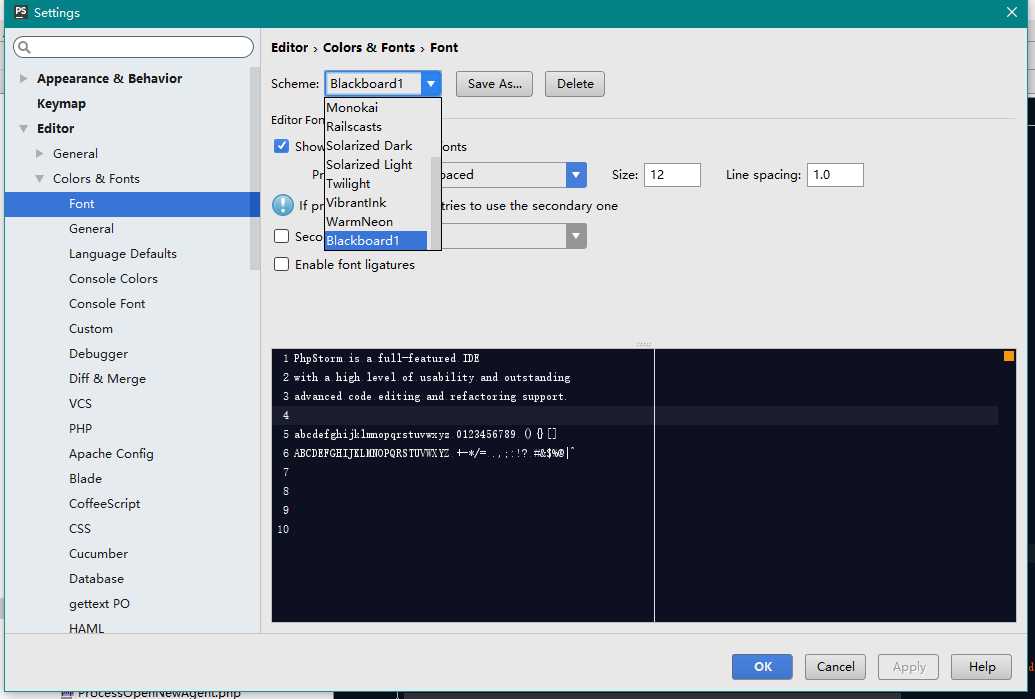Toggle the Show only monospaced fonts checkbox
This screenshot has width=1035, height=699.
[281, 146]
